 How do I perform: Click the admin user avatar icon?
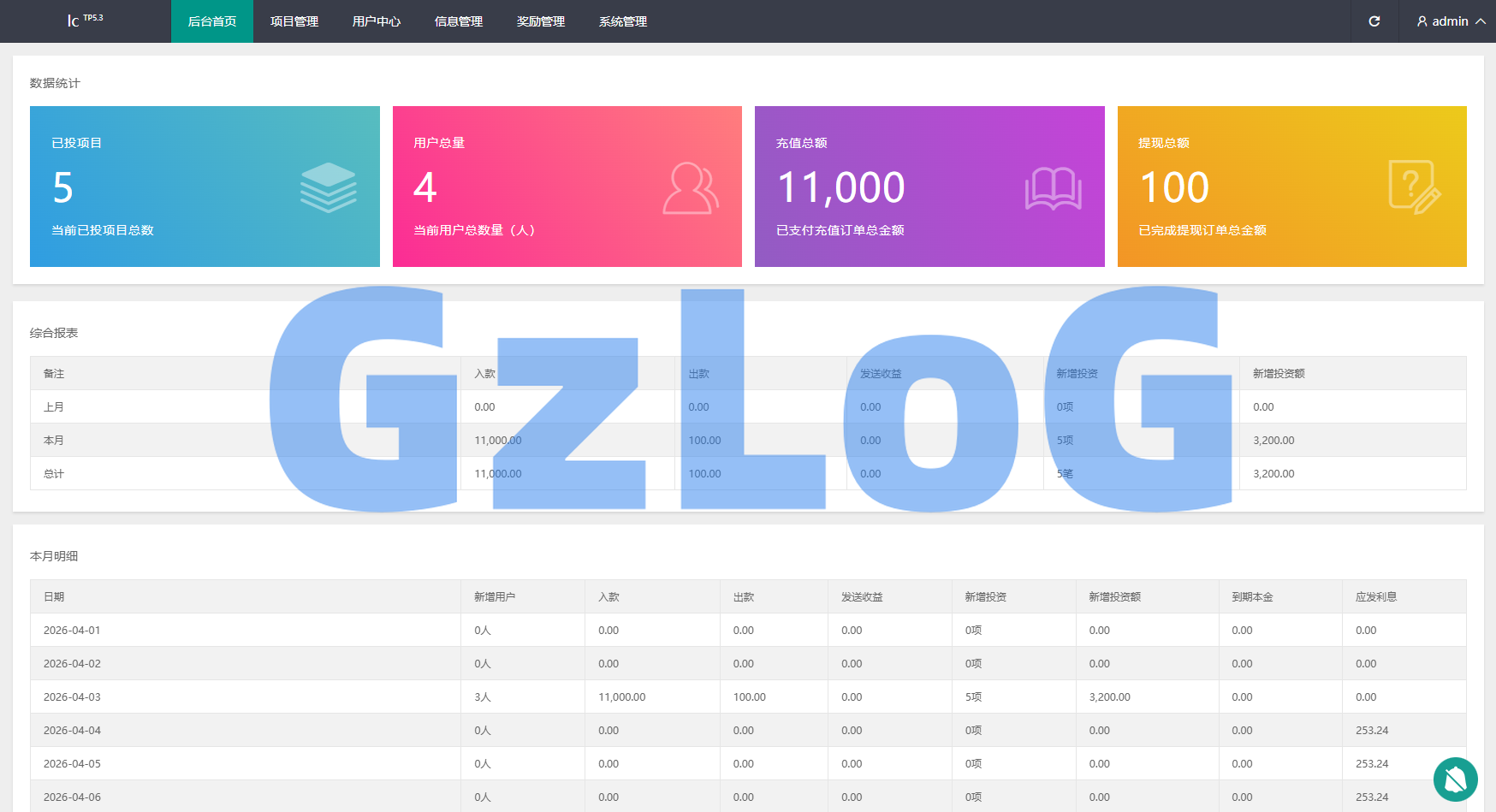click(x=1422, y=21)
